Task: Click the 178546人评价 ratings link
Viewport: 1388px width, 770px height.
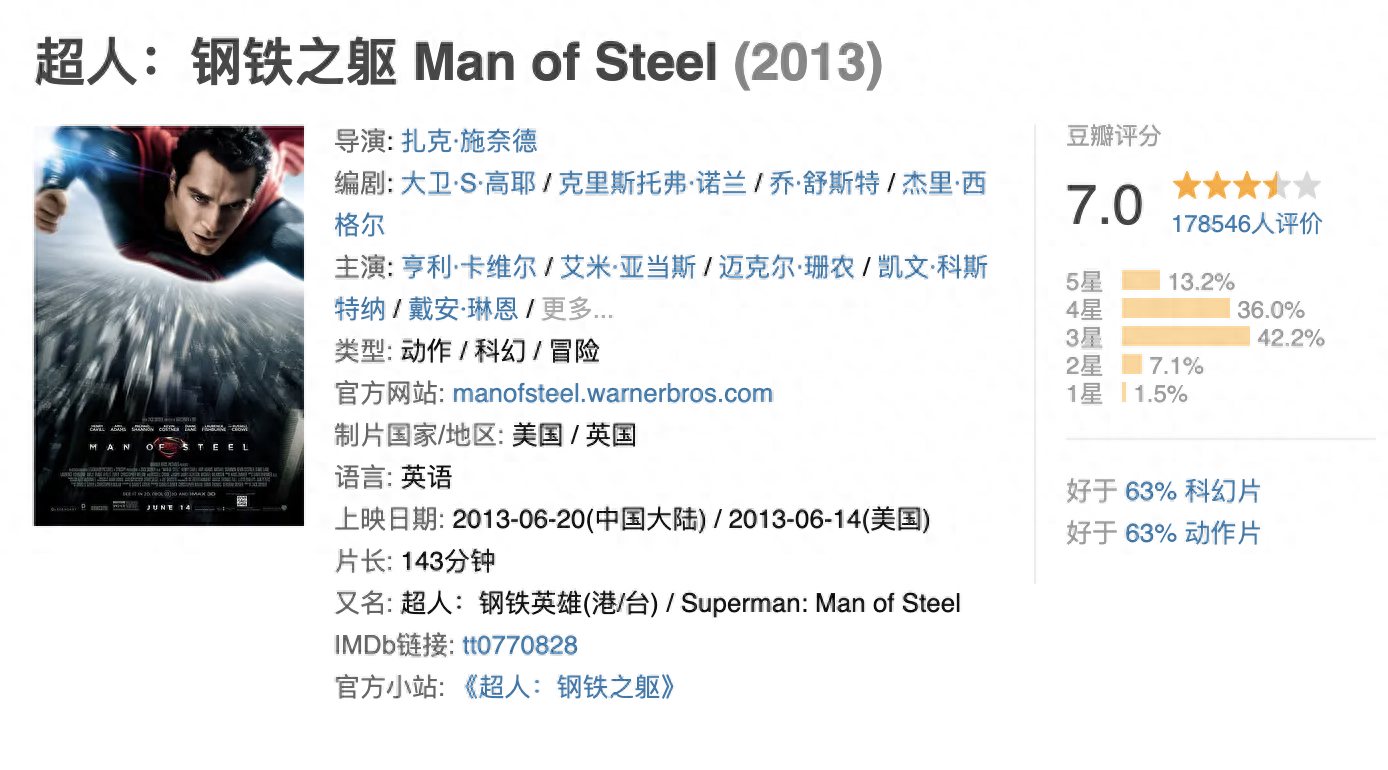Action: [x=1246, y=223]
